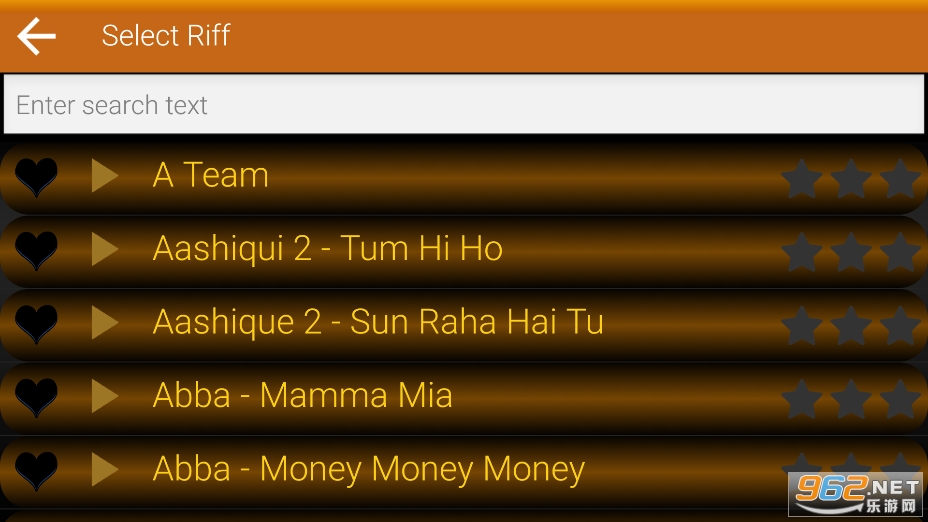The height and width of the screenshot is (522, 928).
Task: Click middle star on Aashiqui 2 - Tum Hi Ho
Action: click(851, 252)
